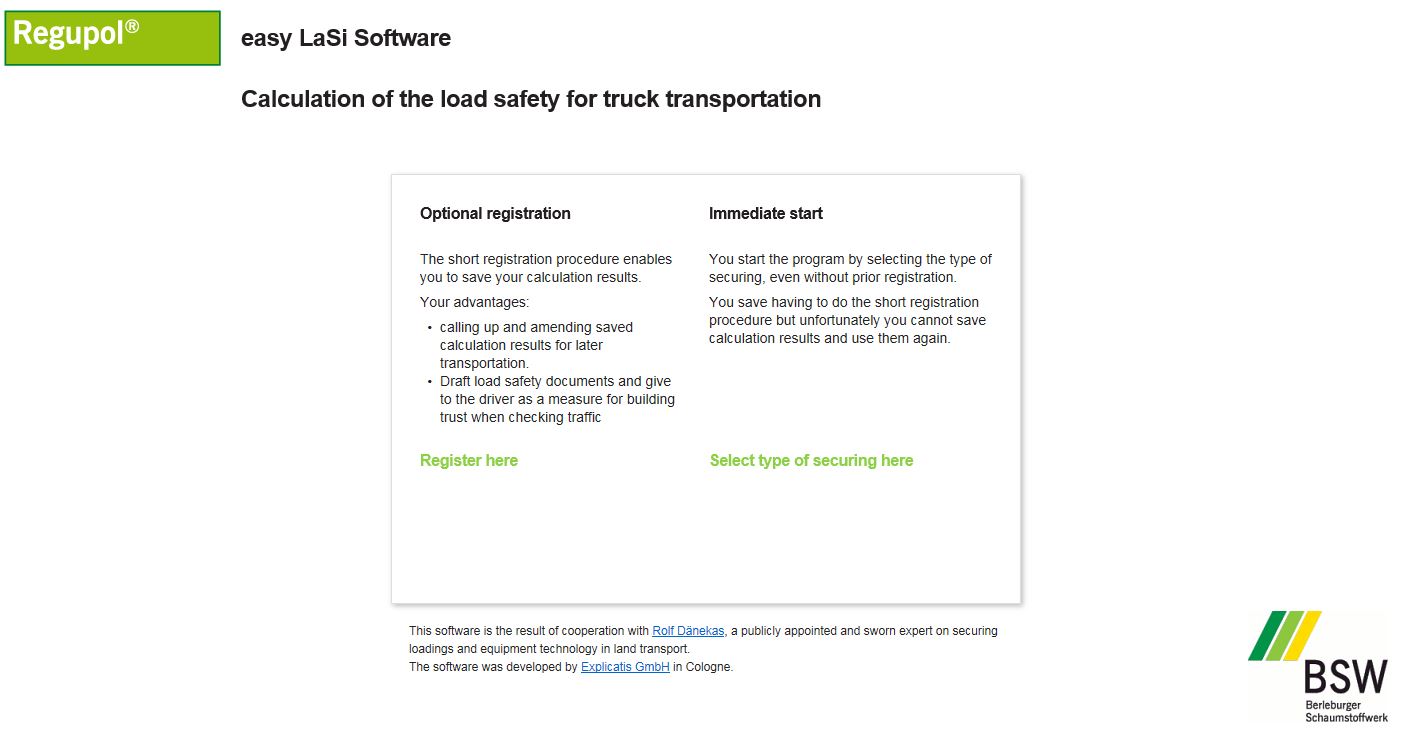Click the registered trademark symbol on Regupol

[131, 27]
